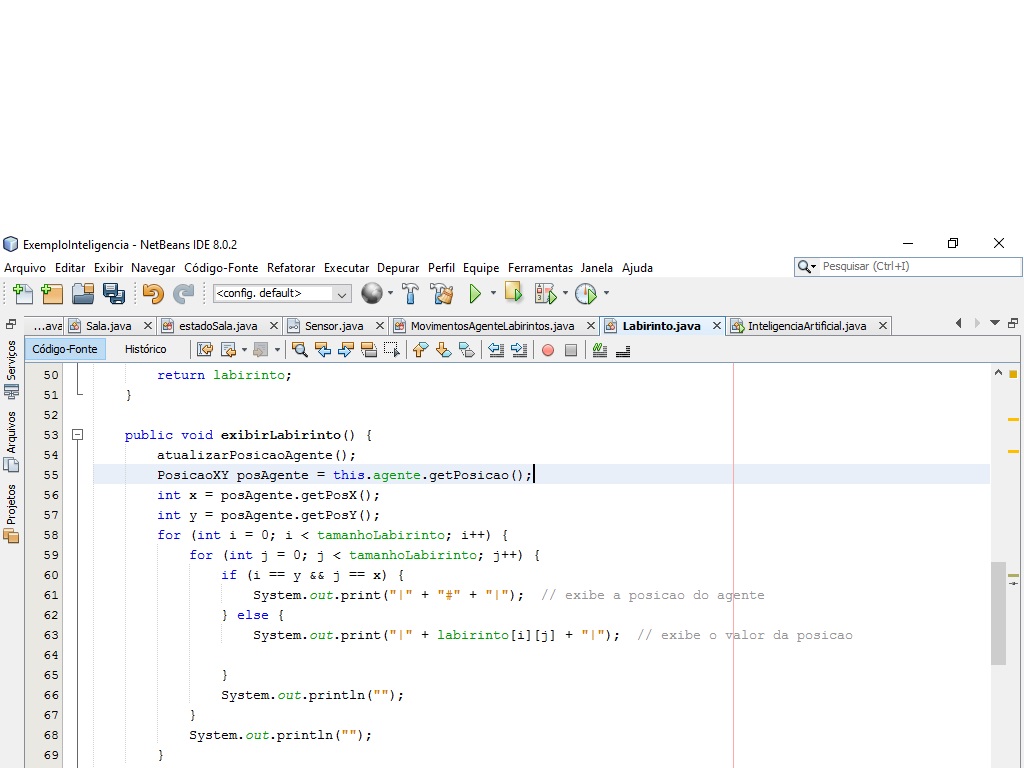Viewport: 1024px width, 768px height.
Task: Click the Profile Project clock icon
Action: click(x=586, y=294)
